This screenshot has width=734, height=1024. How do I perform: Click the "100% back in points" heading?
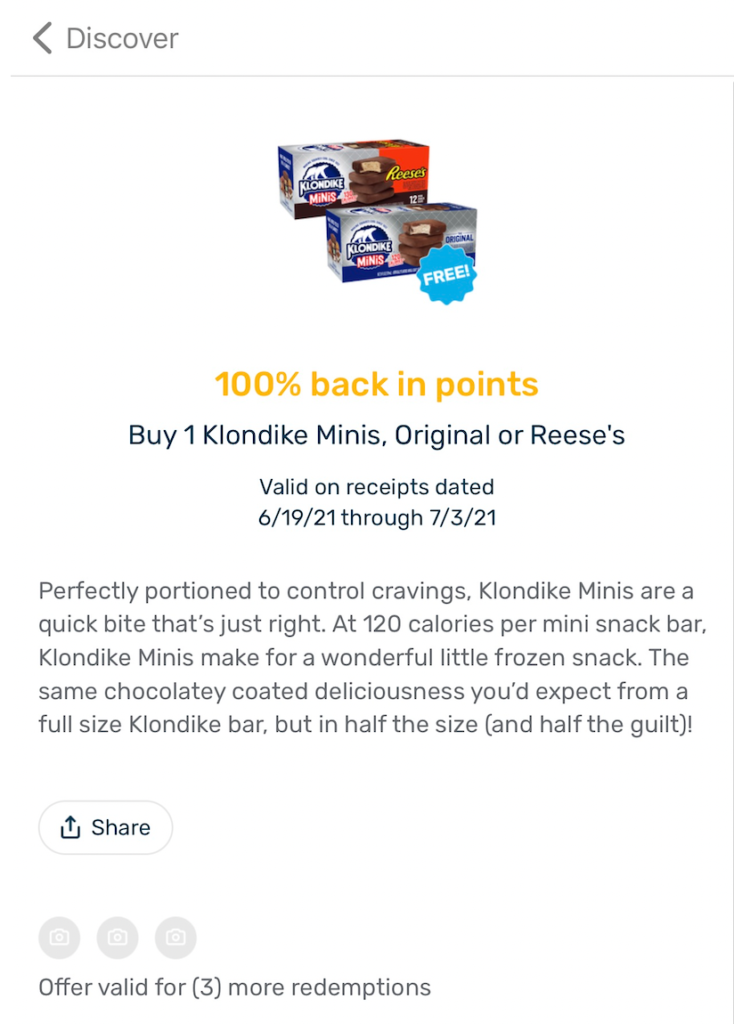(x=376, y=384)
